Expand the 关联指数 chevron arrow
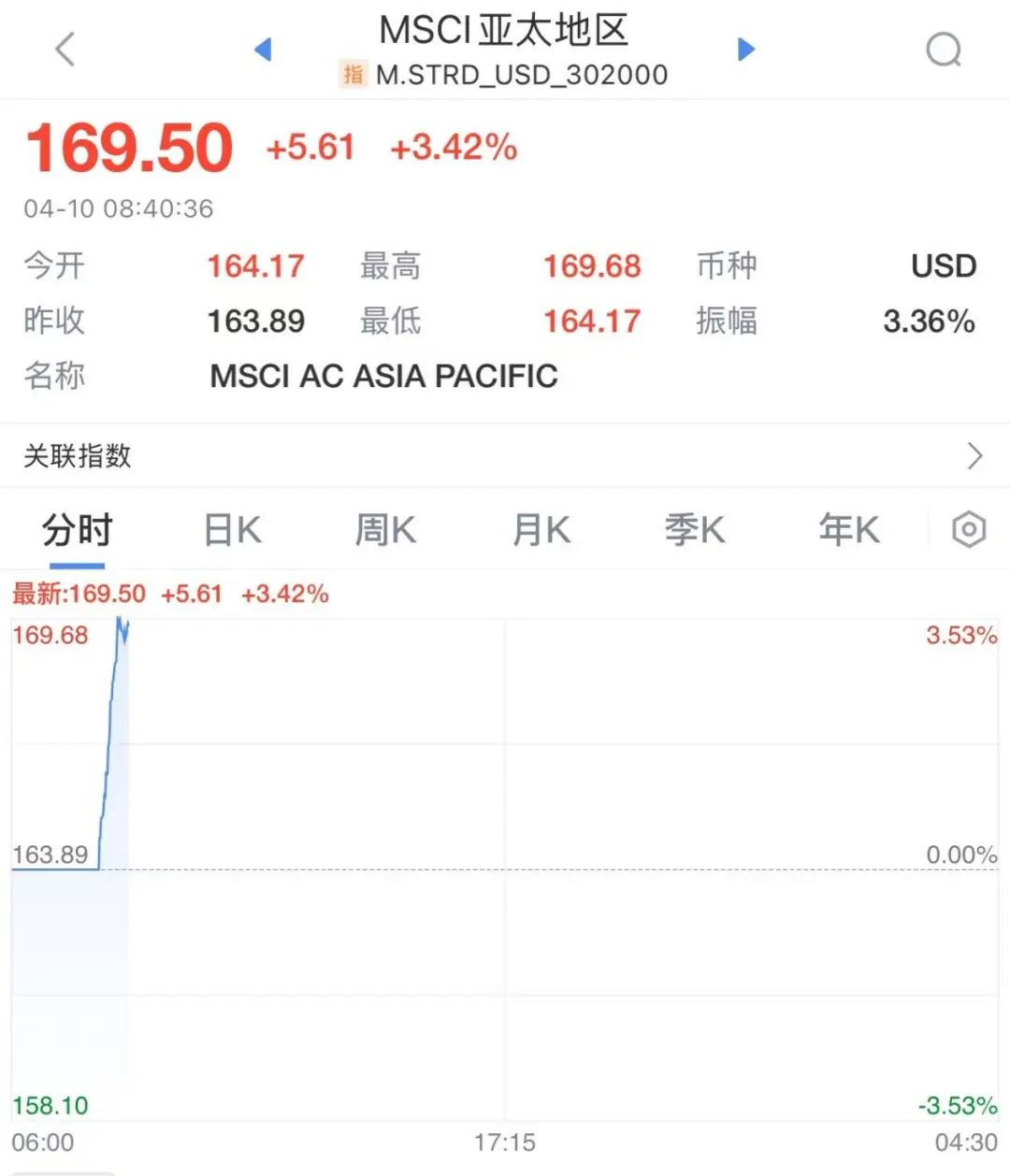This screenshot has width=1010, height=1176. (x=974, y=455)
